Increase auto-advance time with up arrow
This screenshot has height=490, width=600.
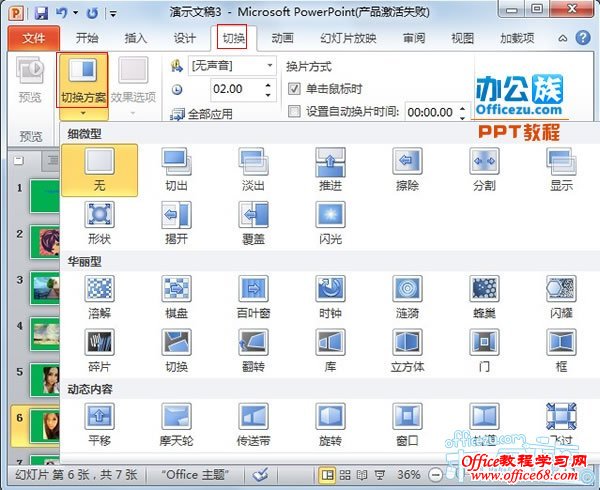463,108
